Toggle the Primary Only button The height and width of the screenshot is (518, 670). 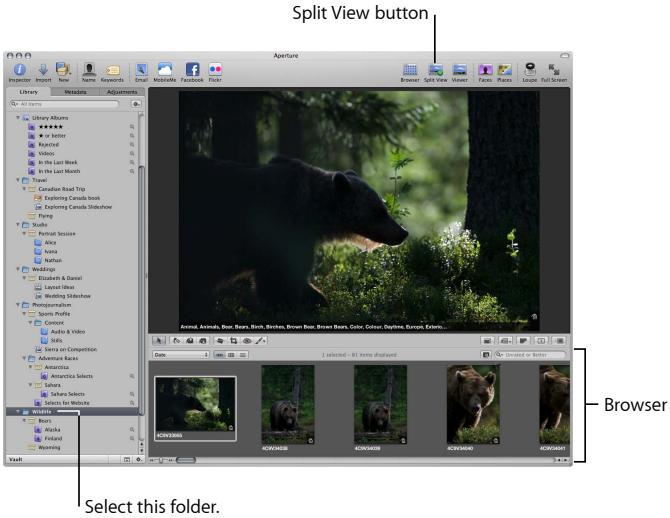pyautogui.click(x=541, y=341)
